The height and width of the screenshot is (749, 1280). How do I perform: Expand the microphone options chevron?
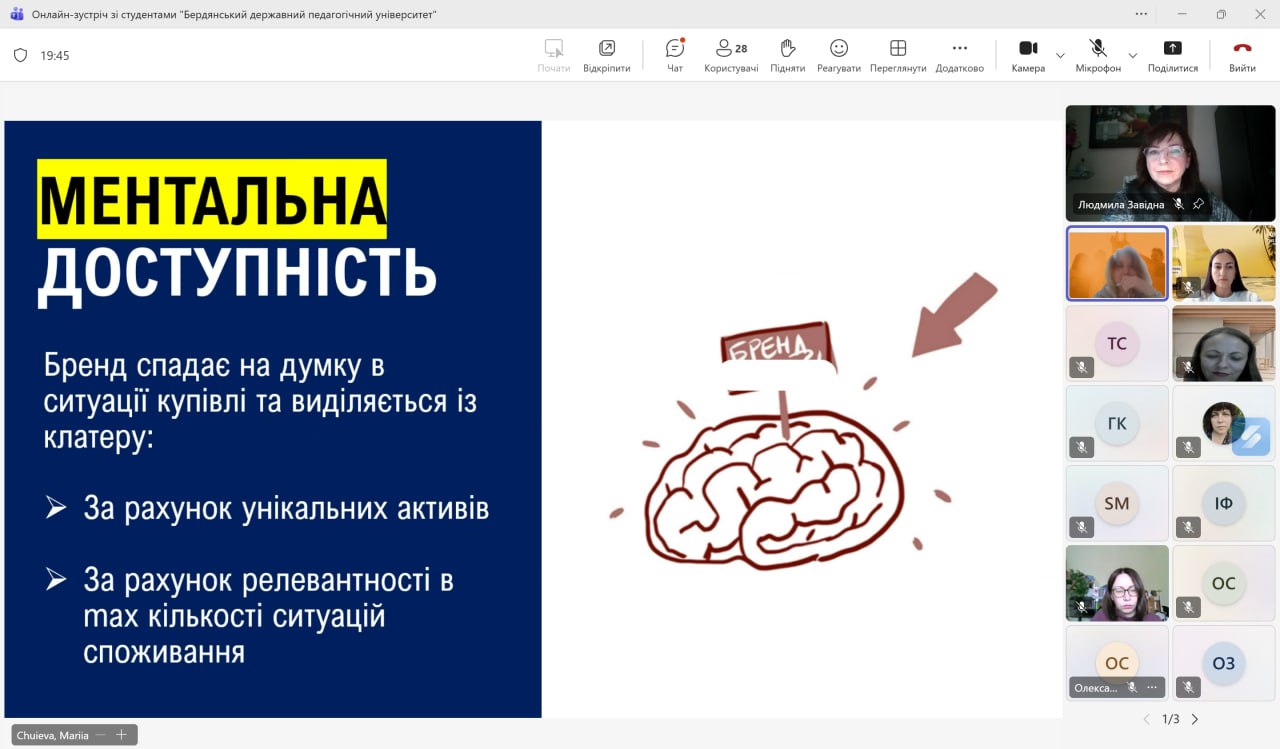(1132, 56)
